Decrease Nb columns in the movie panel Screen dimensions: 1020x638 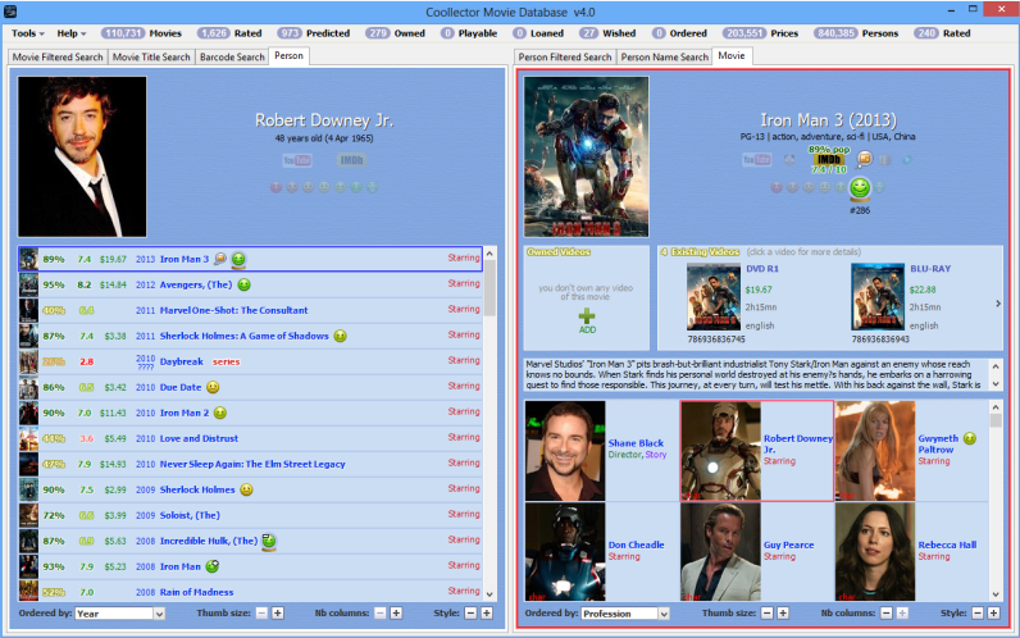point(886,613)
